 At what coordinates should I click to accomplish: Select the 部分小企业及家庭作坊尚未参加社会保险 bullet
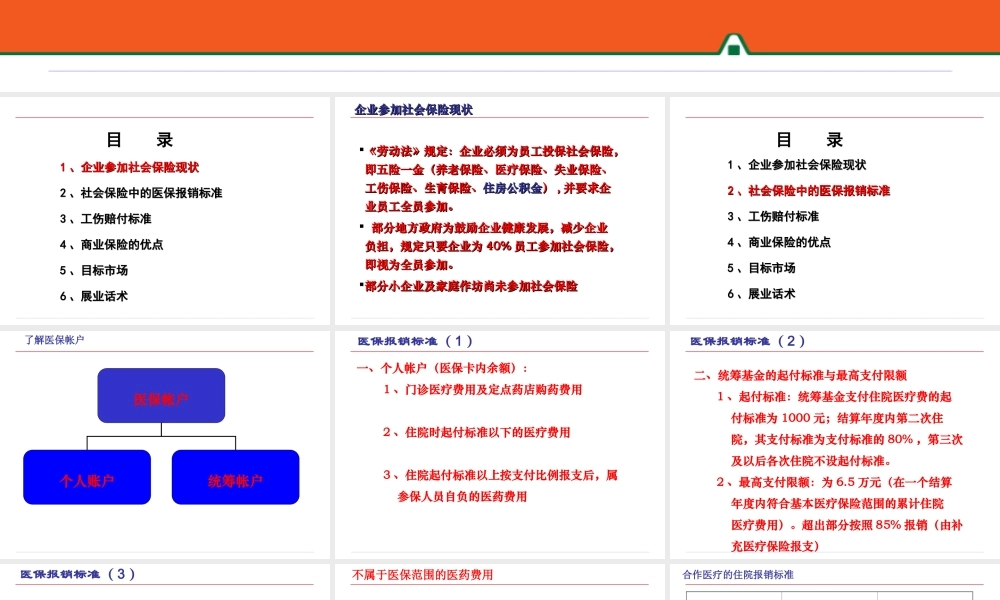pos(469,286)
